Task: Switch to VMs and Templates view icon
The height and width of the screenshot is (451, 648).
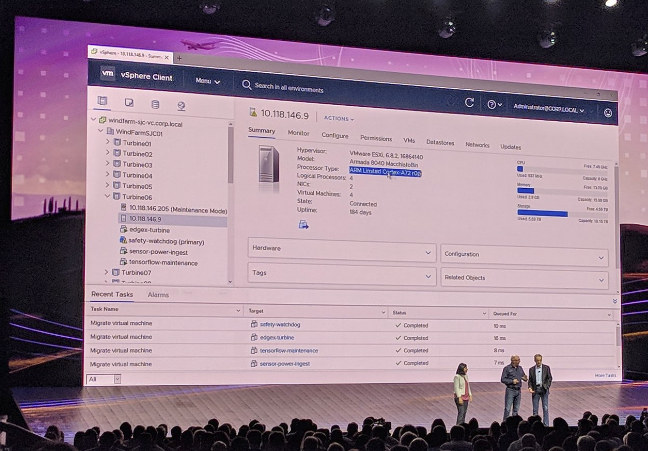Action: (129, 103)
